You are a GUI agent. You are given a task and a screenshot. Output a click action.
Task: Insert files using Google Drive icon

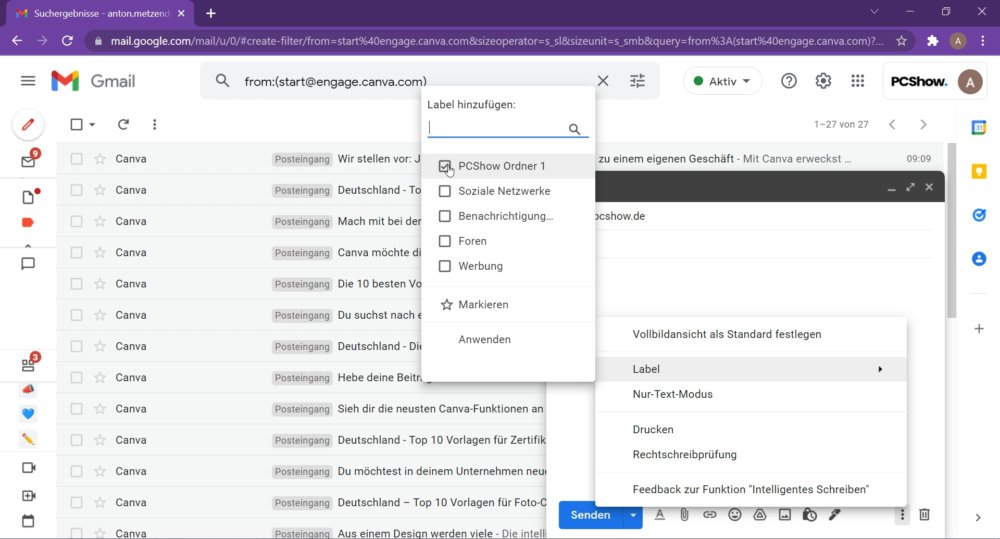pos(760,515)
